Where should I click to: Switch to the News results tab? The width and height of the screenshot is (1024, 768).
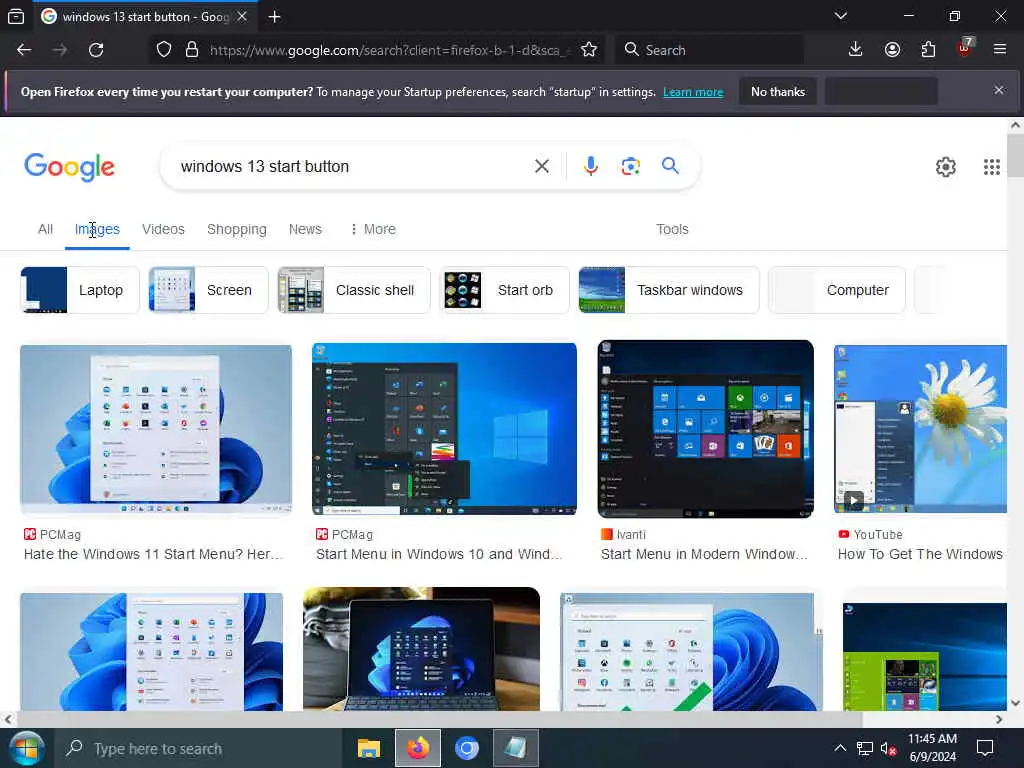point(305,229)
